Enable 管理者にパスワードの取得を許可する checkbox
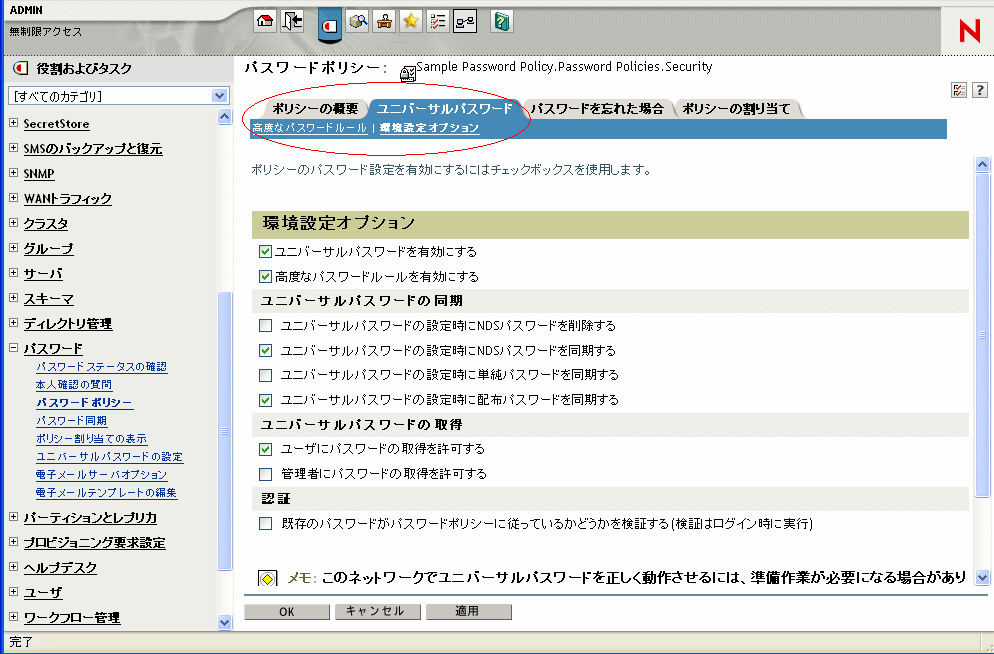The image size is (994, 654). pyautogui.click(x=266, y=474)
